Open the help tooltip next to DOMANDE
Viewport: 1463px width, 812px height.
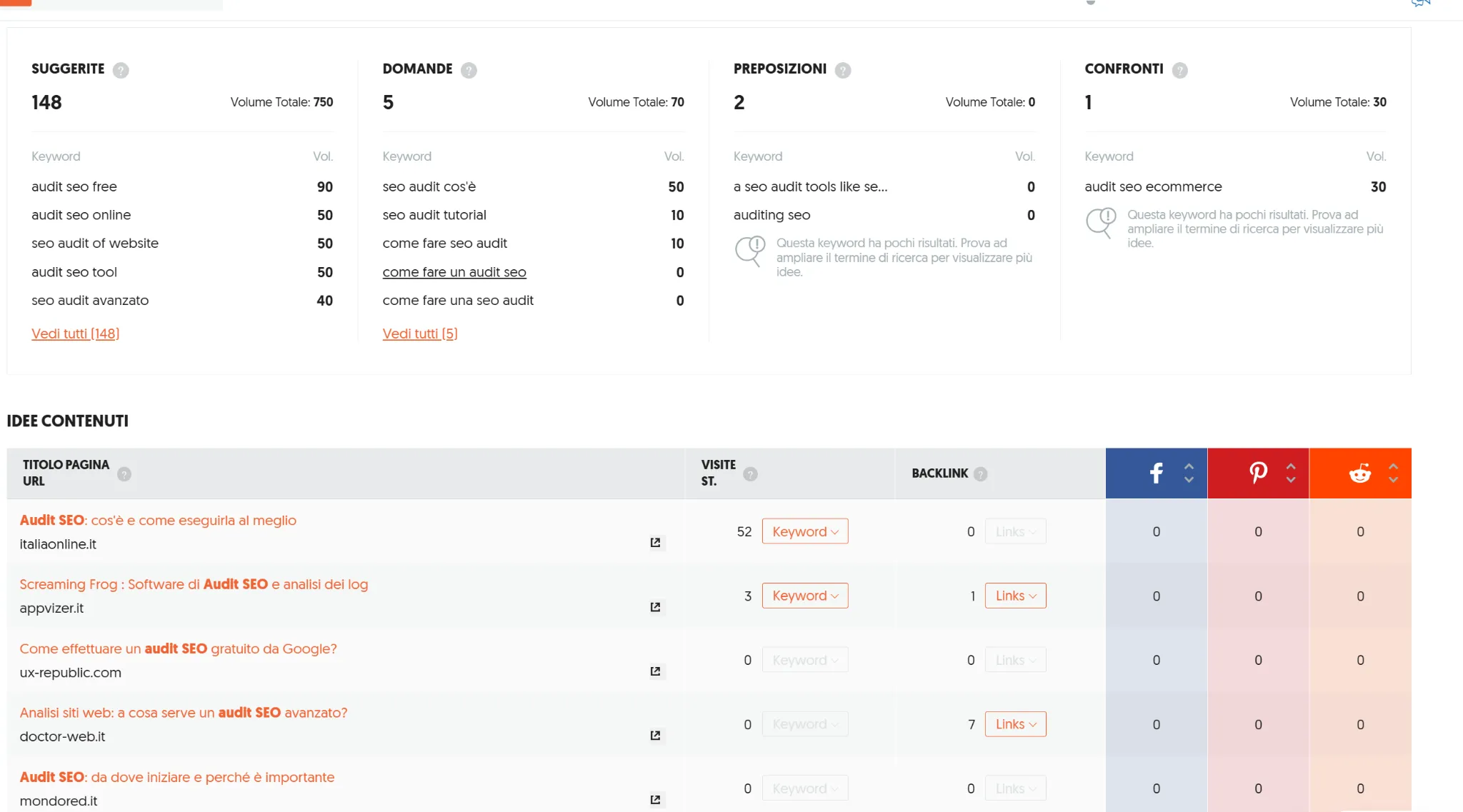point(469,70)
